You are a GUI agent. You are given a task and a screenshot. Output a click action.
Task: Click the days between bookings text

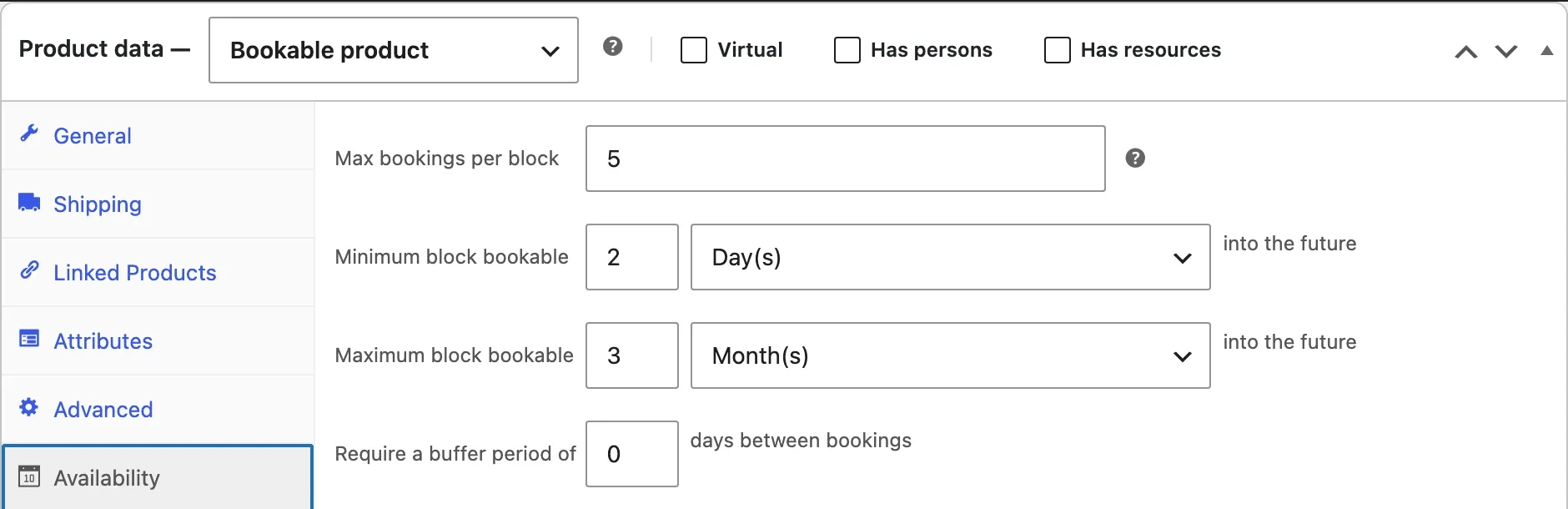[x=801, y=441]
